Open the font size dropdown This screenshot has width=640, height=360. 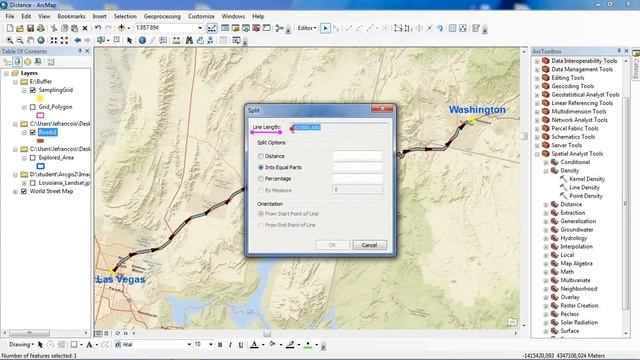click(211, 344)
